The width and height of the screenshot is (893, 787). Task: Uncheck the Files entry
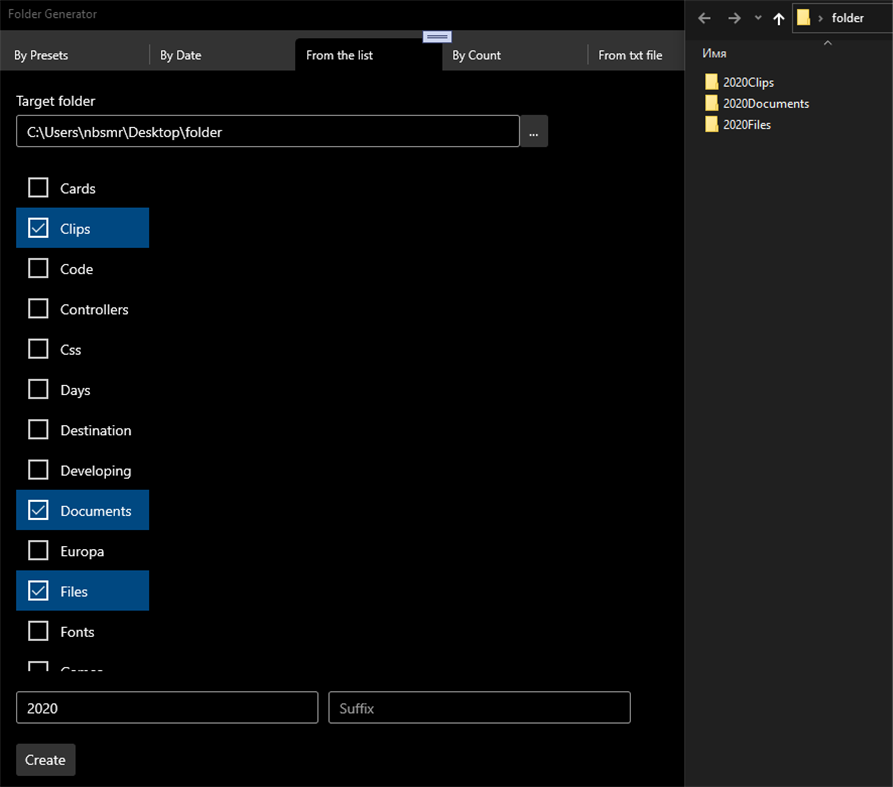point(38,590)
